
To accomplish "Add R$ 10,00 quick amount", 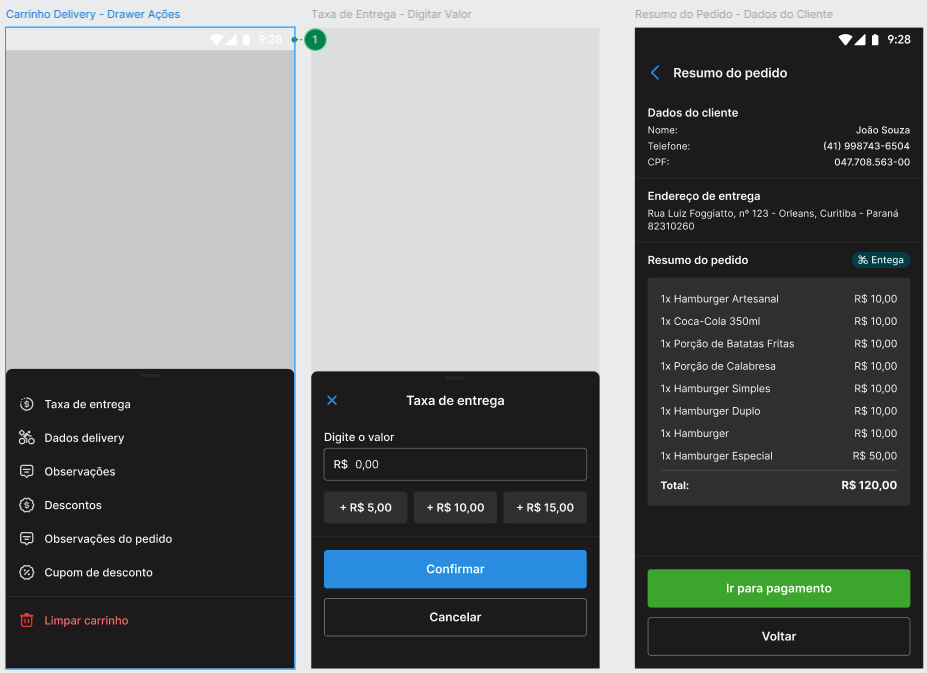I will tap(455, 507).
